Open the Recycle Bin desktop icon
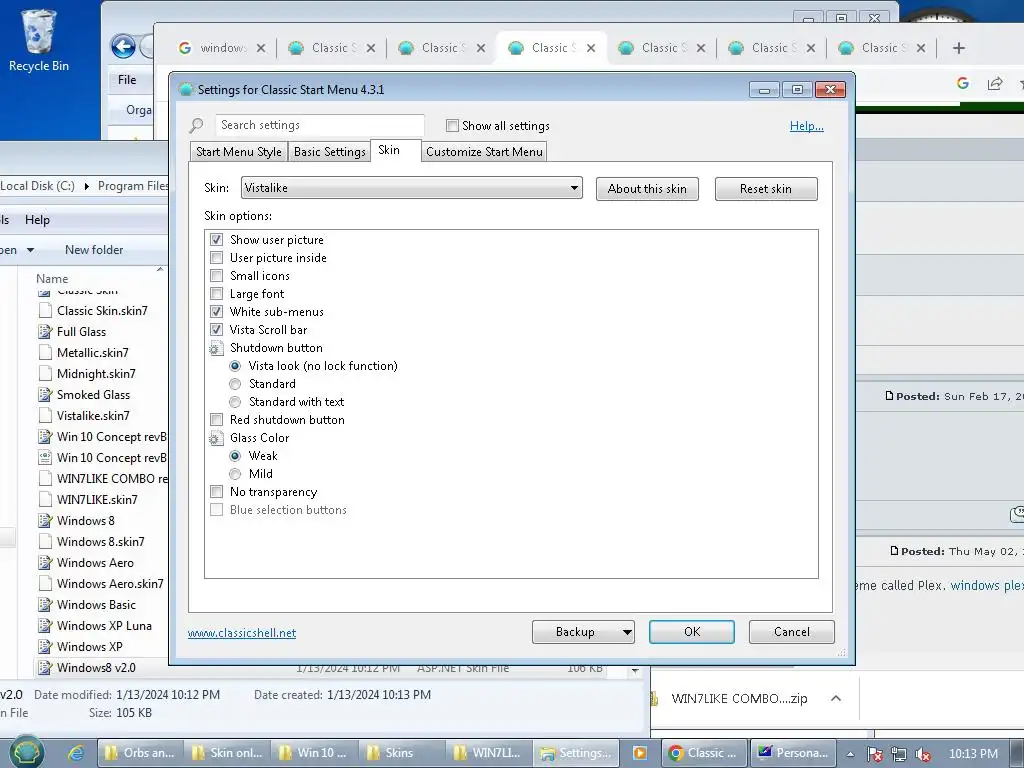 39,40
